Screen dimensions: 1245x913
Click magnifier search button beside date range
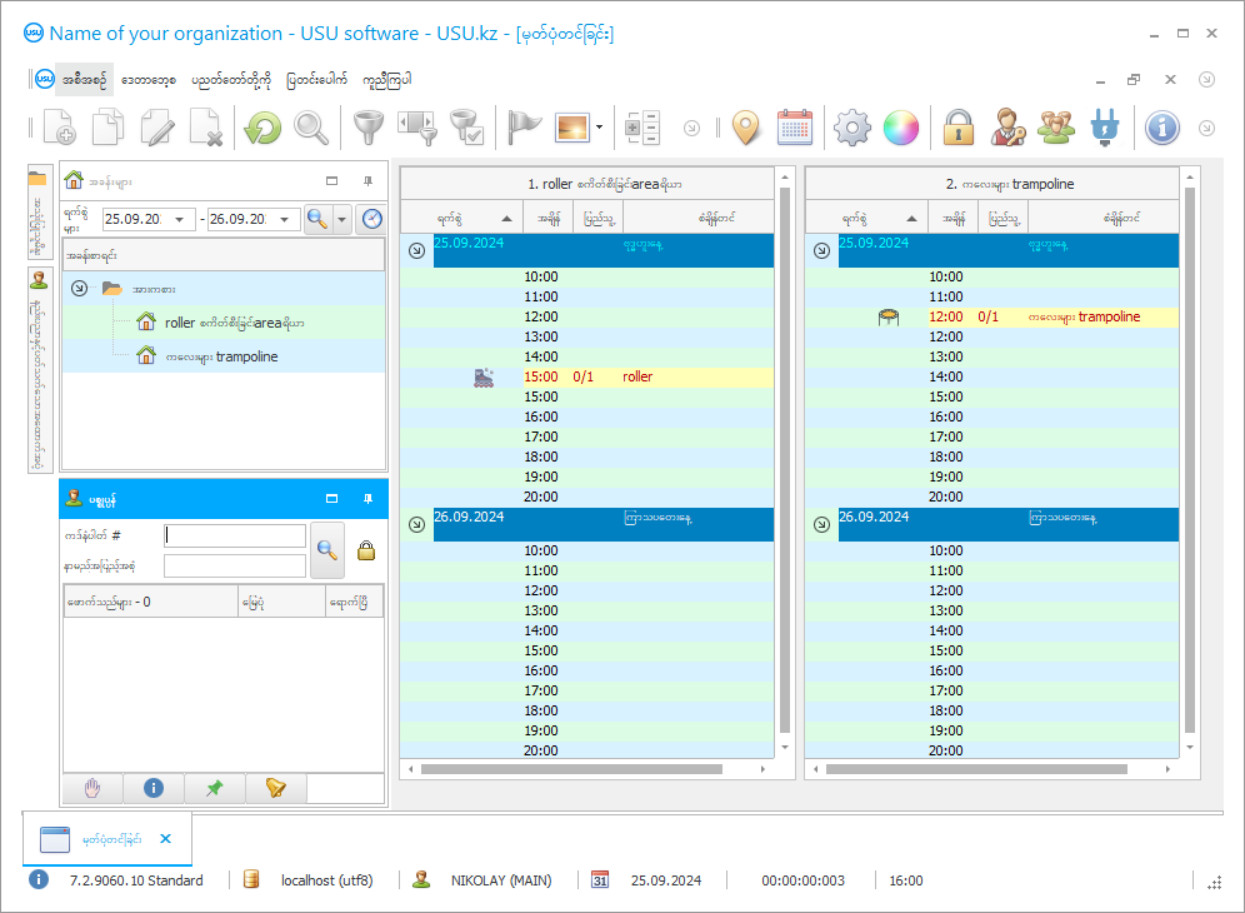click(318, 219)
